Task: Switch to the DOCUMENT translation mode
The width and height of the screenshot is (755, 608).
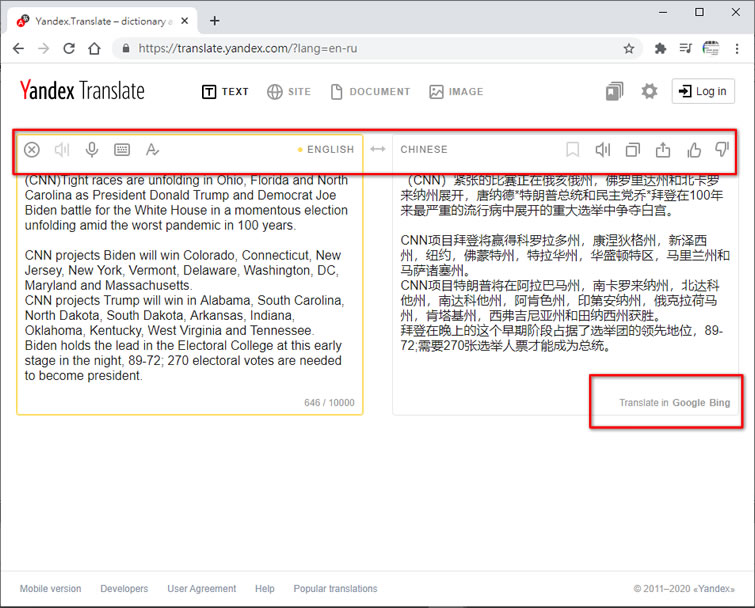Action: point(370,91)
